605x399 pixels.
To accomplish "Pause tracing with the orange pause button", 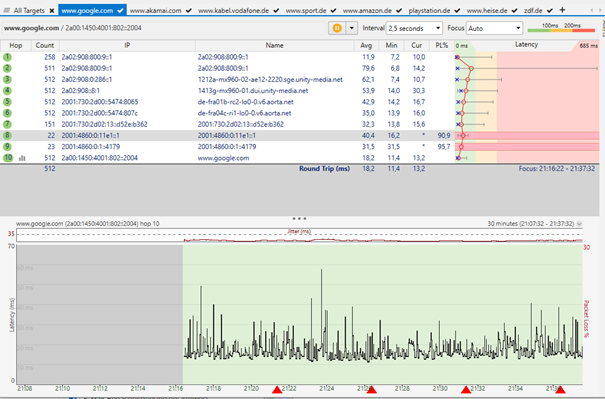I will (x=337, y=28).
